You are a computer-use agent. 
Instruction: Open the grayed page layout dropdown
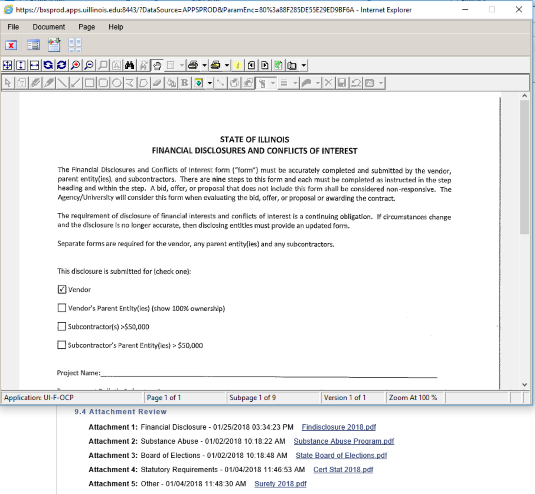point(182,65)
